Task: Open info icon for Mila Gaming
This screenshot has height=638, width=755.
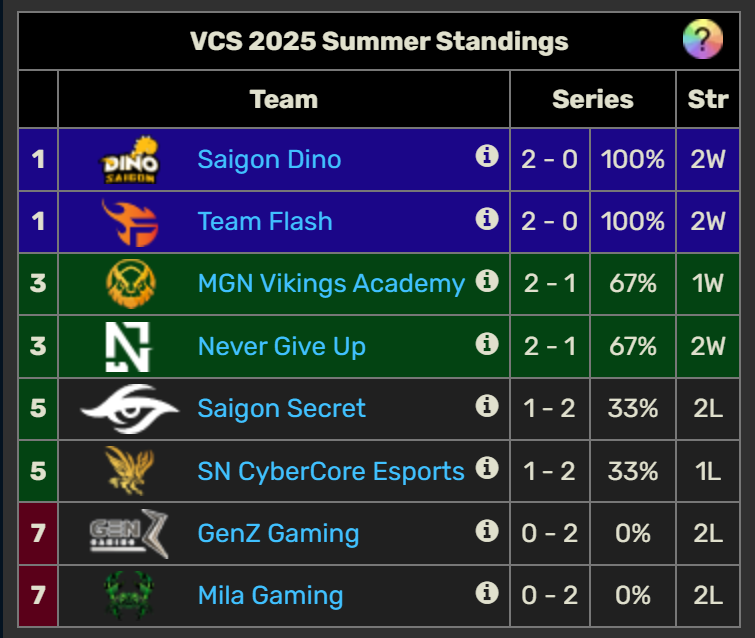Action: coord(487,593)
